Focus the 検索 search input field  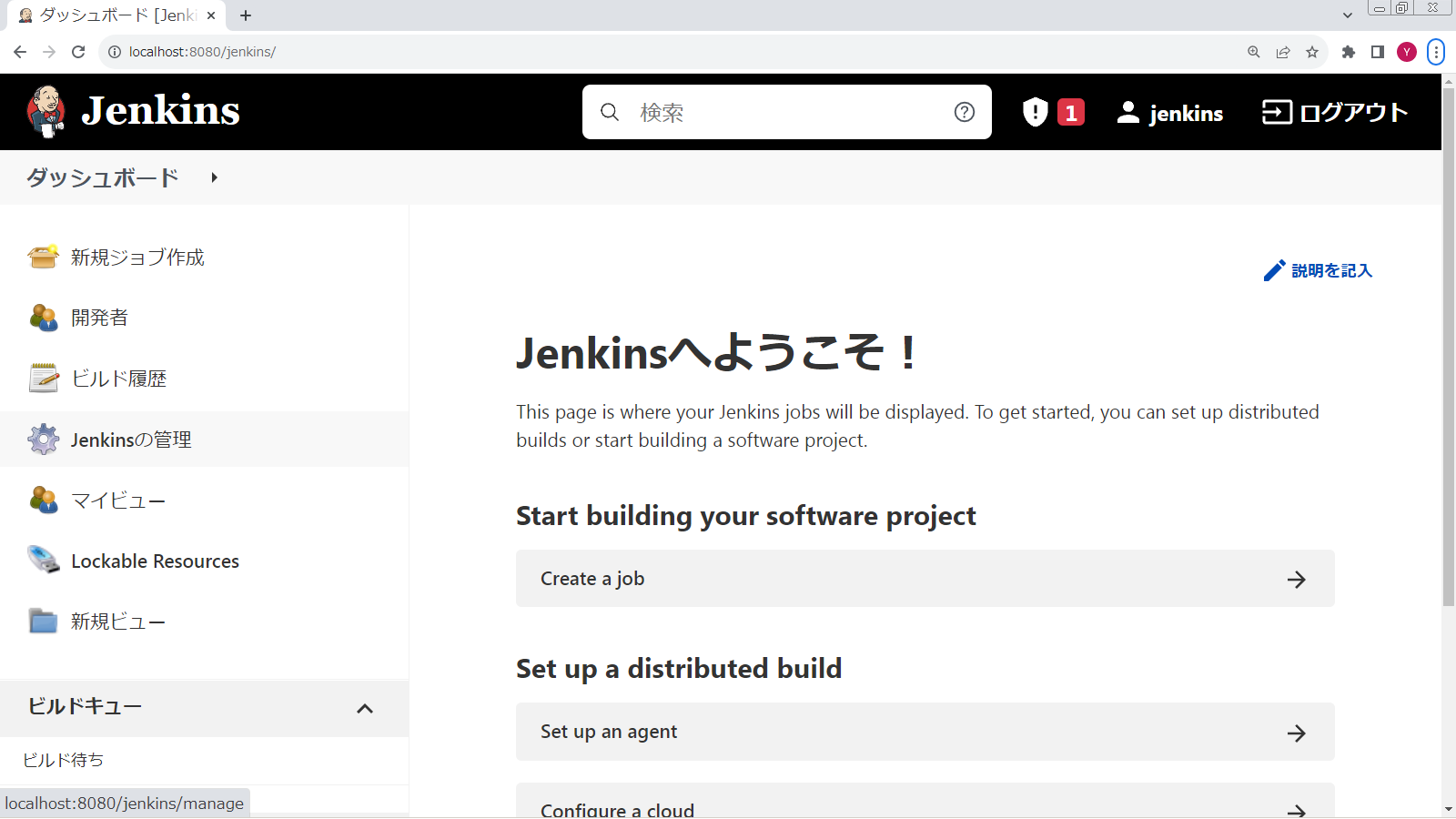pos(787,112)
